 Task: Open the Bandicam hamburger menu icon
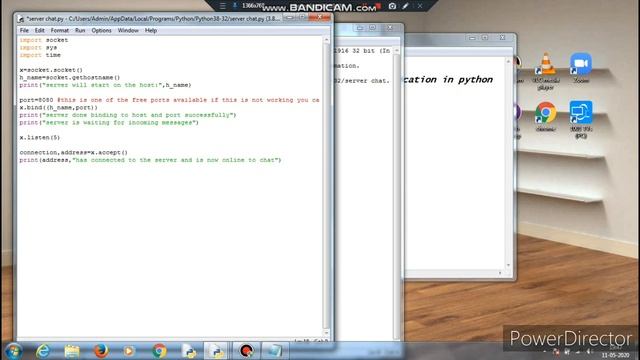click(222, 6)
